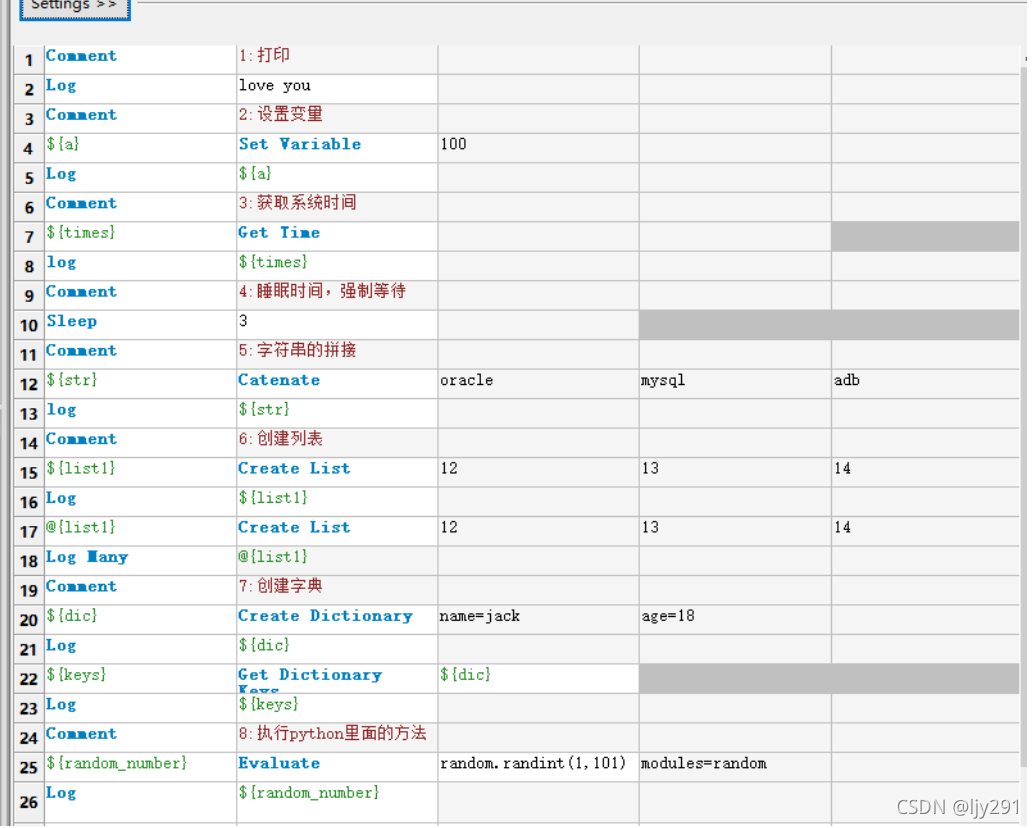Click the ${str} variable cell in row 12
The image size is (1033, 828).
pos(140,383)
